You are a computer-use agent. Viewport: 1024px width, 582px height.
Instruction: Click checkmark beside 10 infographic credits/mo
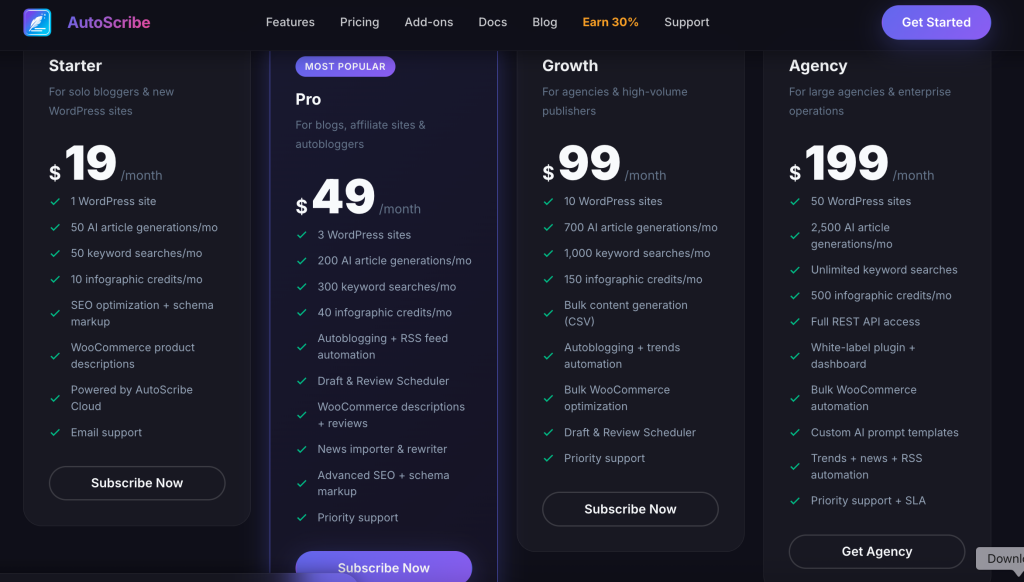coord(55,280)
